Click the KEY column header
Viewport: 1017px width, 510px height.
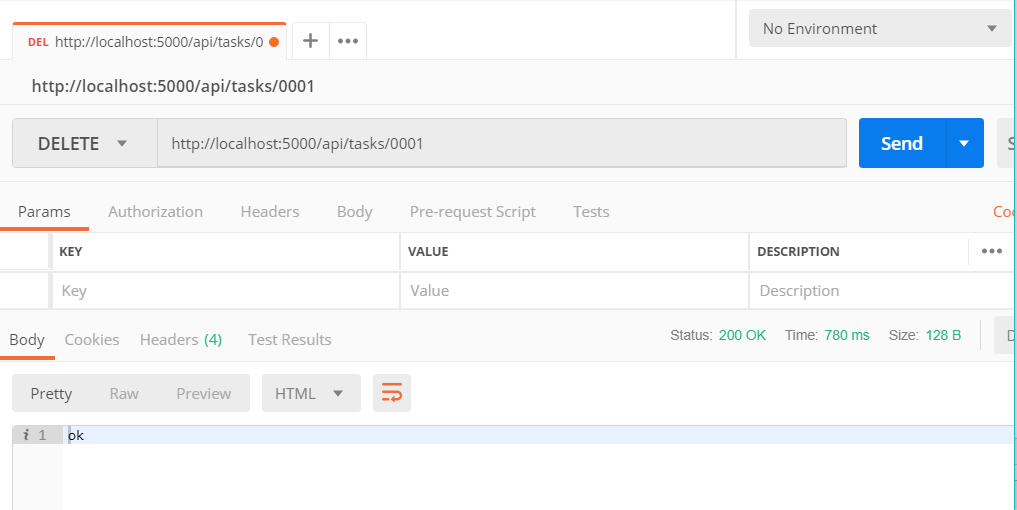click(x=71, y=252)
